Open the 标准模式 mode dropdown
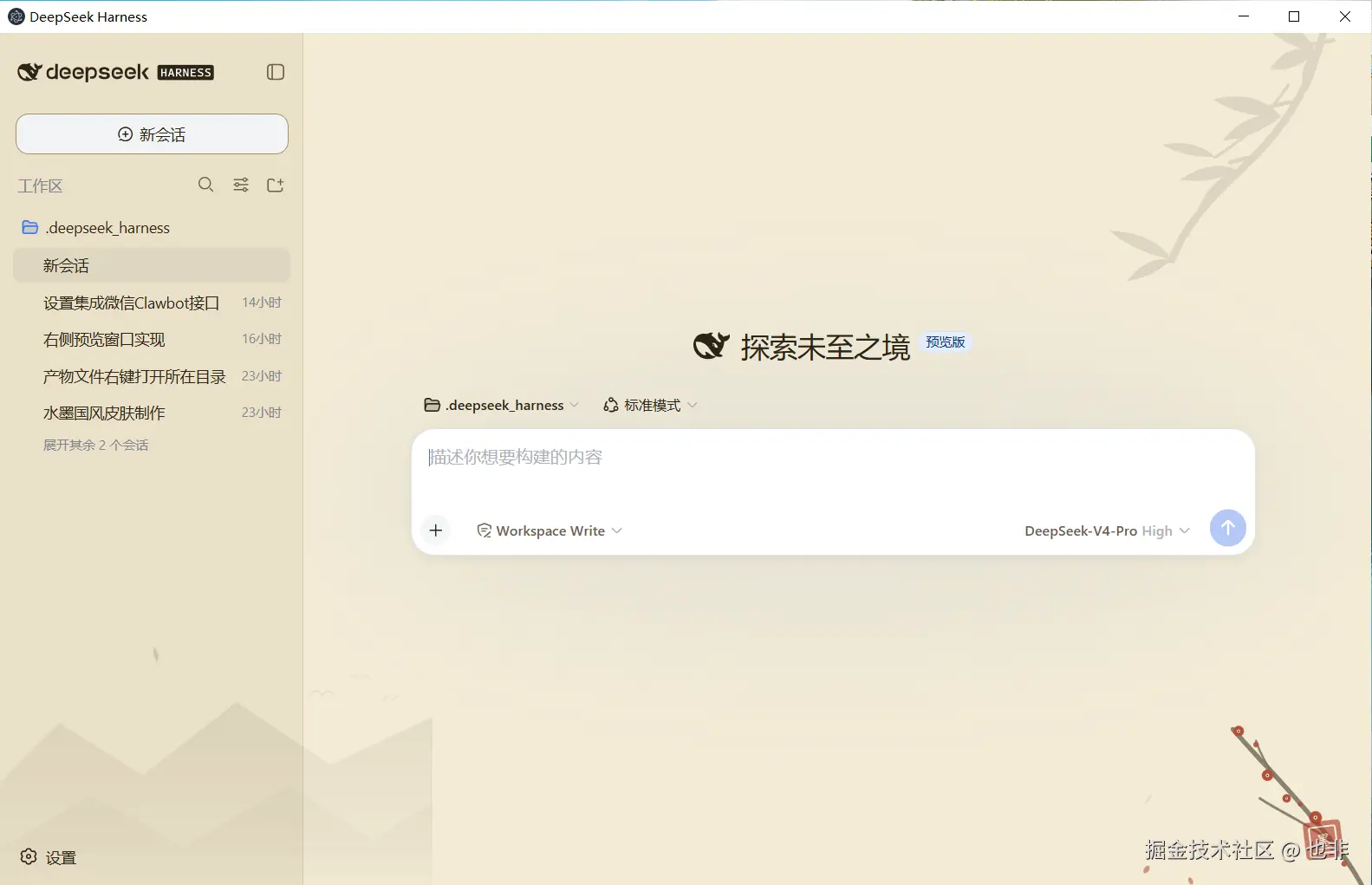 (651, 405)
